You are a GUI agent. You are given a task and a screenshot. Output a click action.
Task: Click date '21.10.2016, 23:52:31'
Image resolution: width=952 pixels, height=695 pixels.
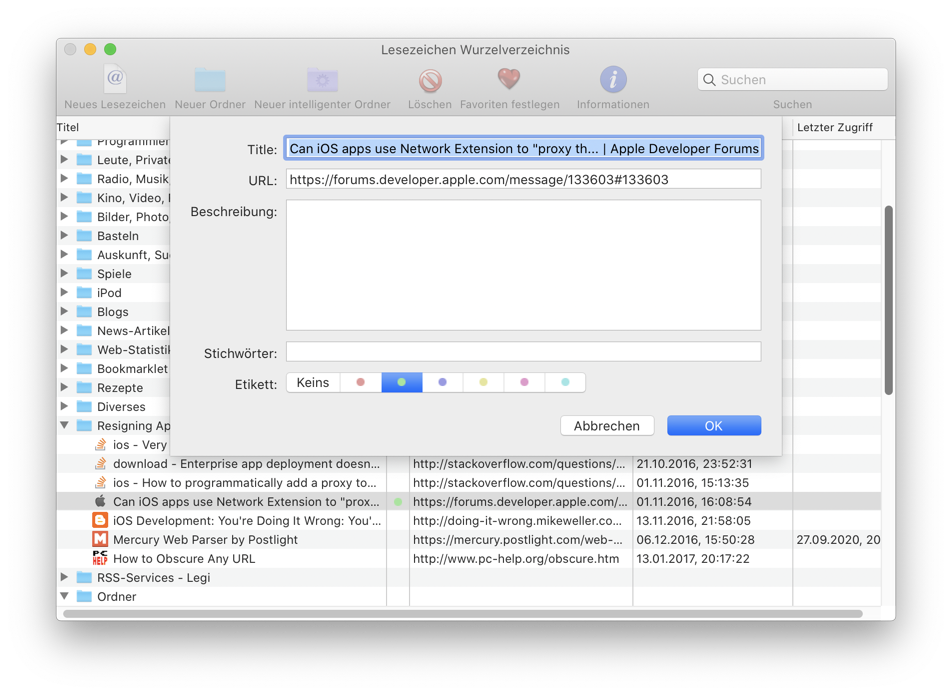point(694,464)
